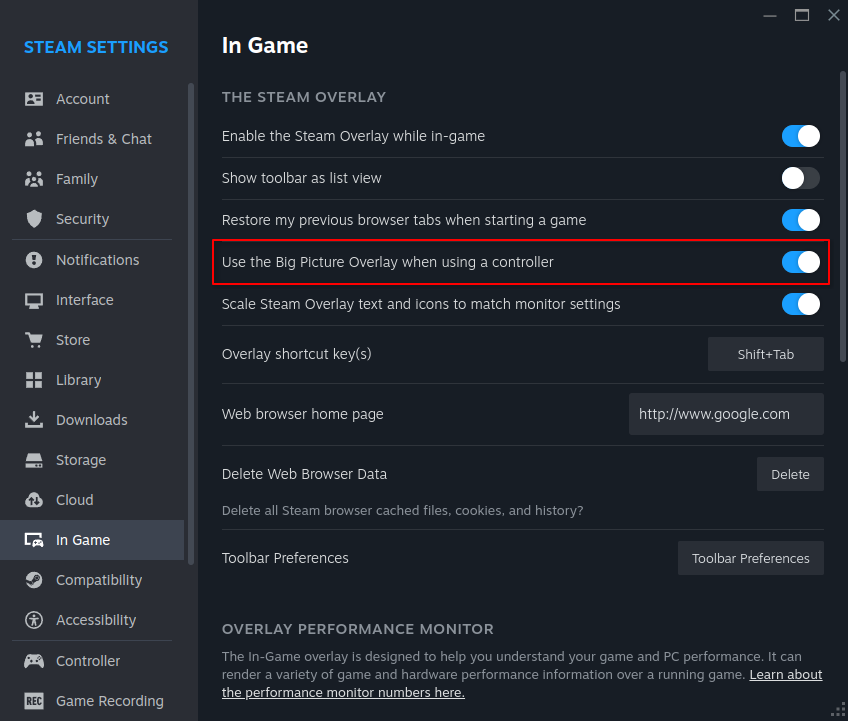Screen dimensions: 848x721
Task: Select the Downloads arrow icon
Action: (x=34, y=420)
